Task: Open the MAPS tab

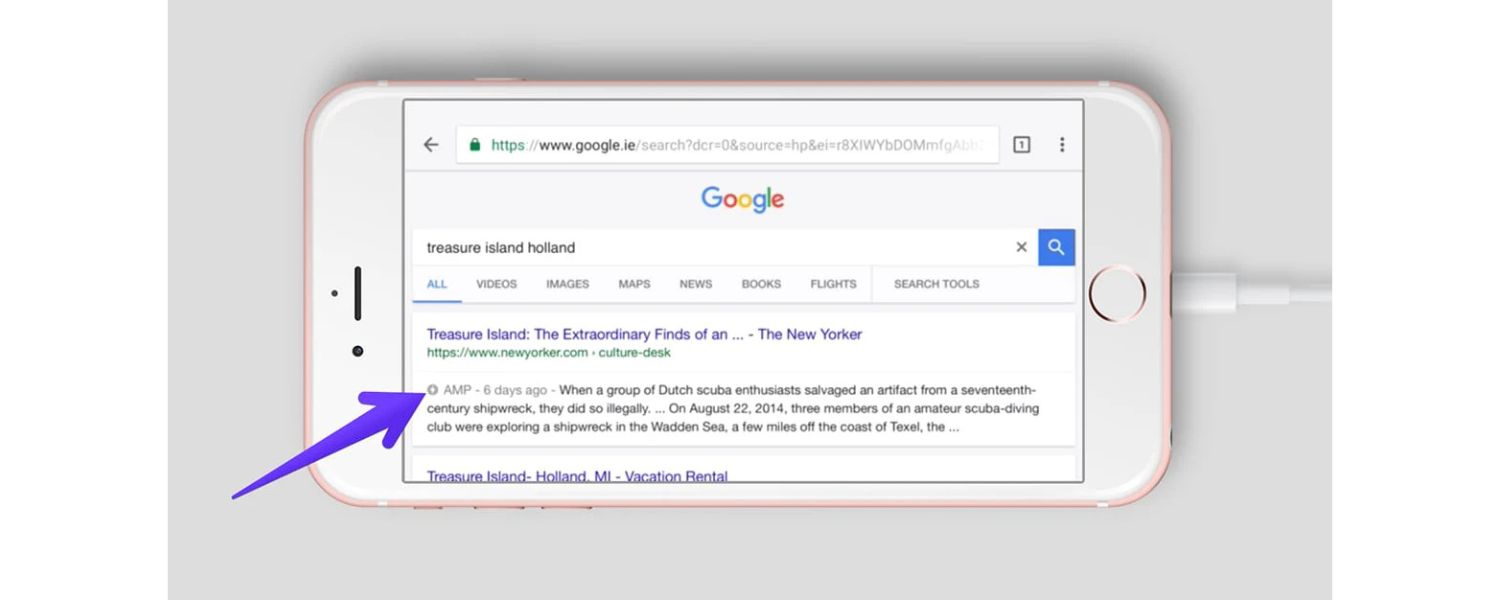Action: (x=634, y=284)
